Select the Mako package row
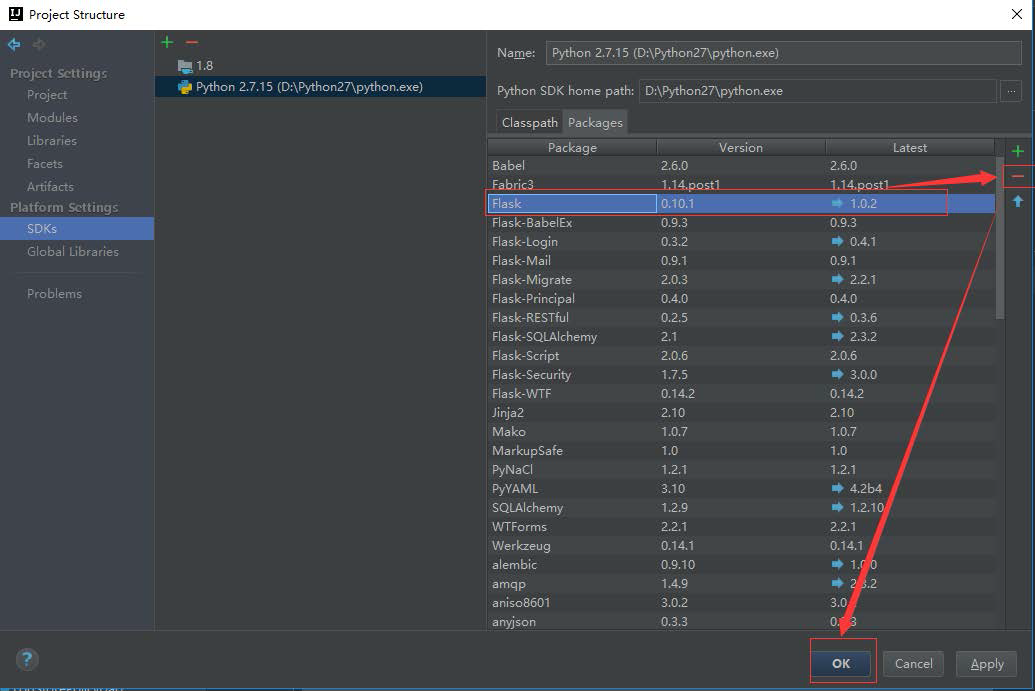 tap(741, 432)
